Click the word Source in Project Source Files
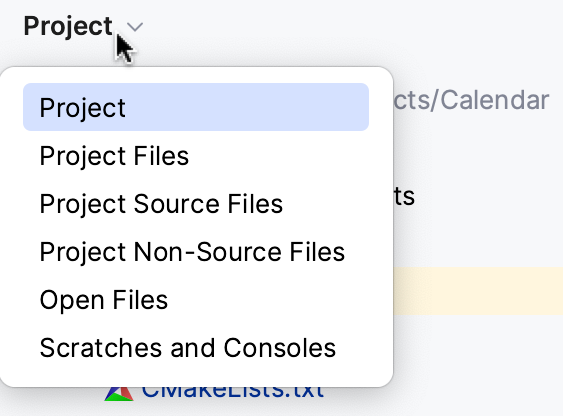This screenshot has width=563, height=416. click(x=176, y=204)
